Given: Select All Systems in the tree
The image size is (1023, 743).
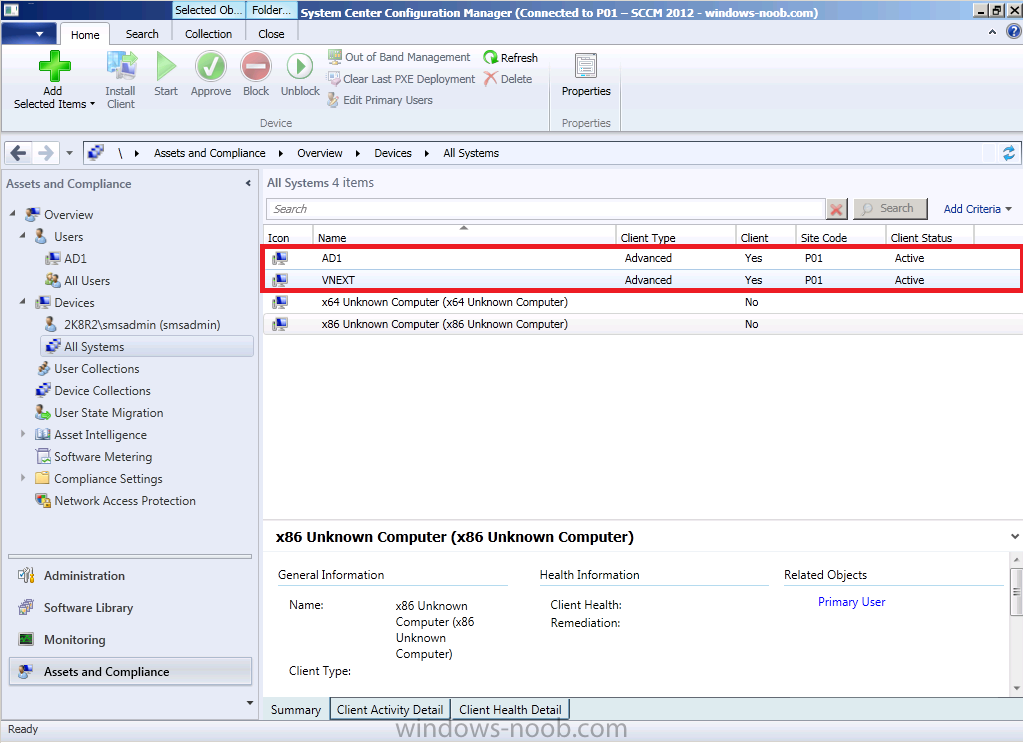Looking at the screenshot, I should [x=147, y=346].
